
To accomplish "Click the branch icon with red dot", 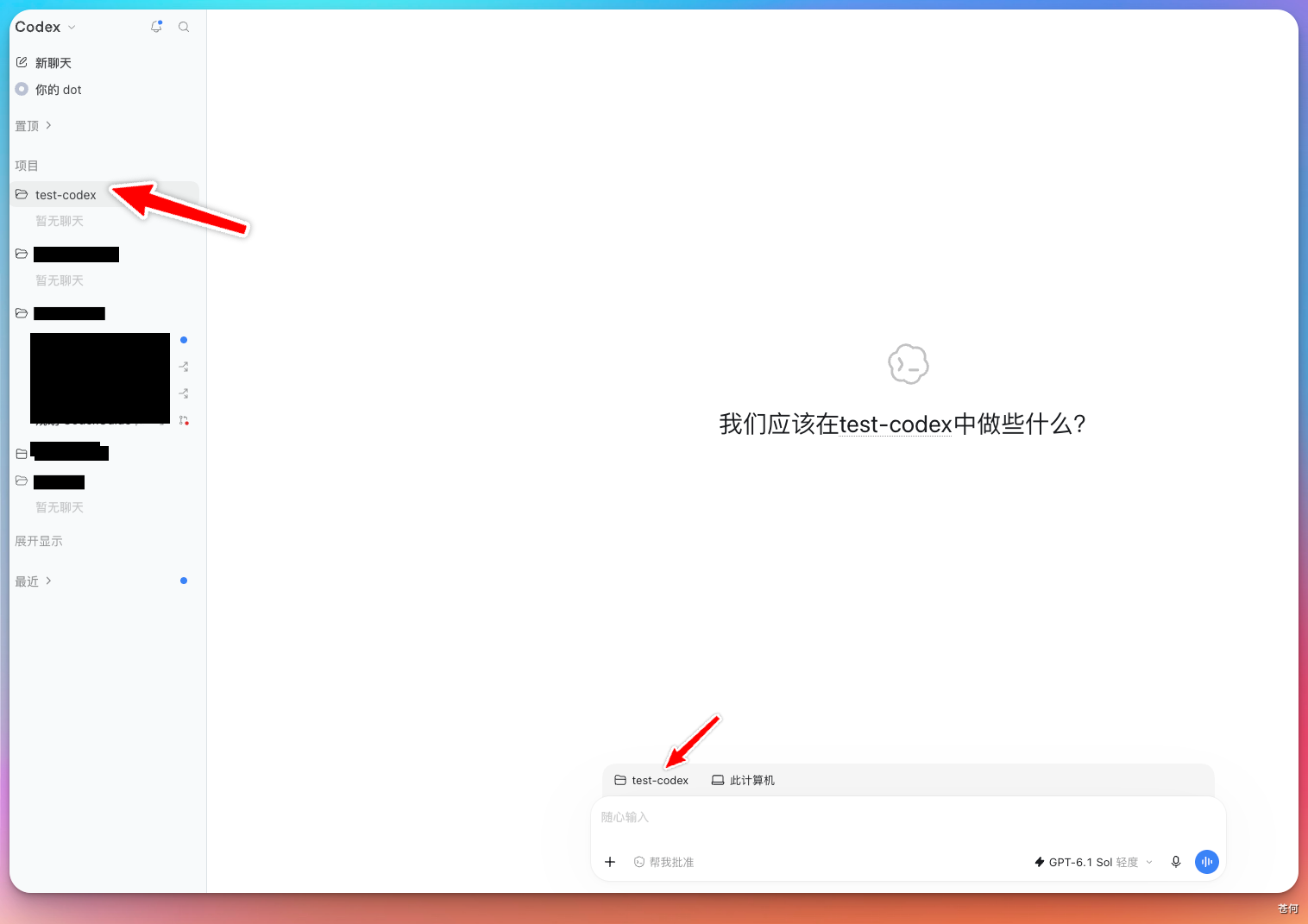I will pyautogui.click(x=184, y=420).
